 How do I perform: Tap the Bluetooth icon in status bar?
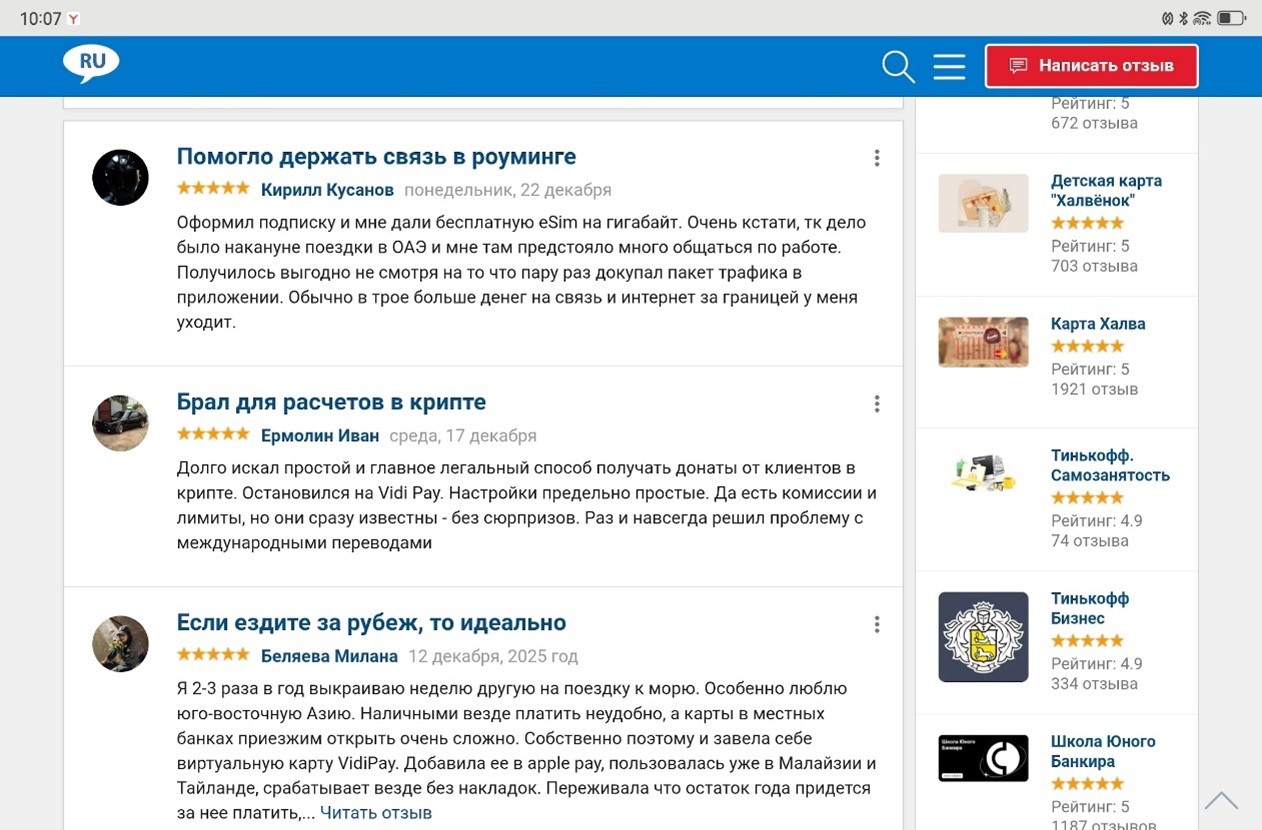point(1183,18)
